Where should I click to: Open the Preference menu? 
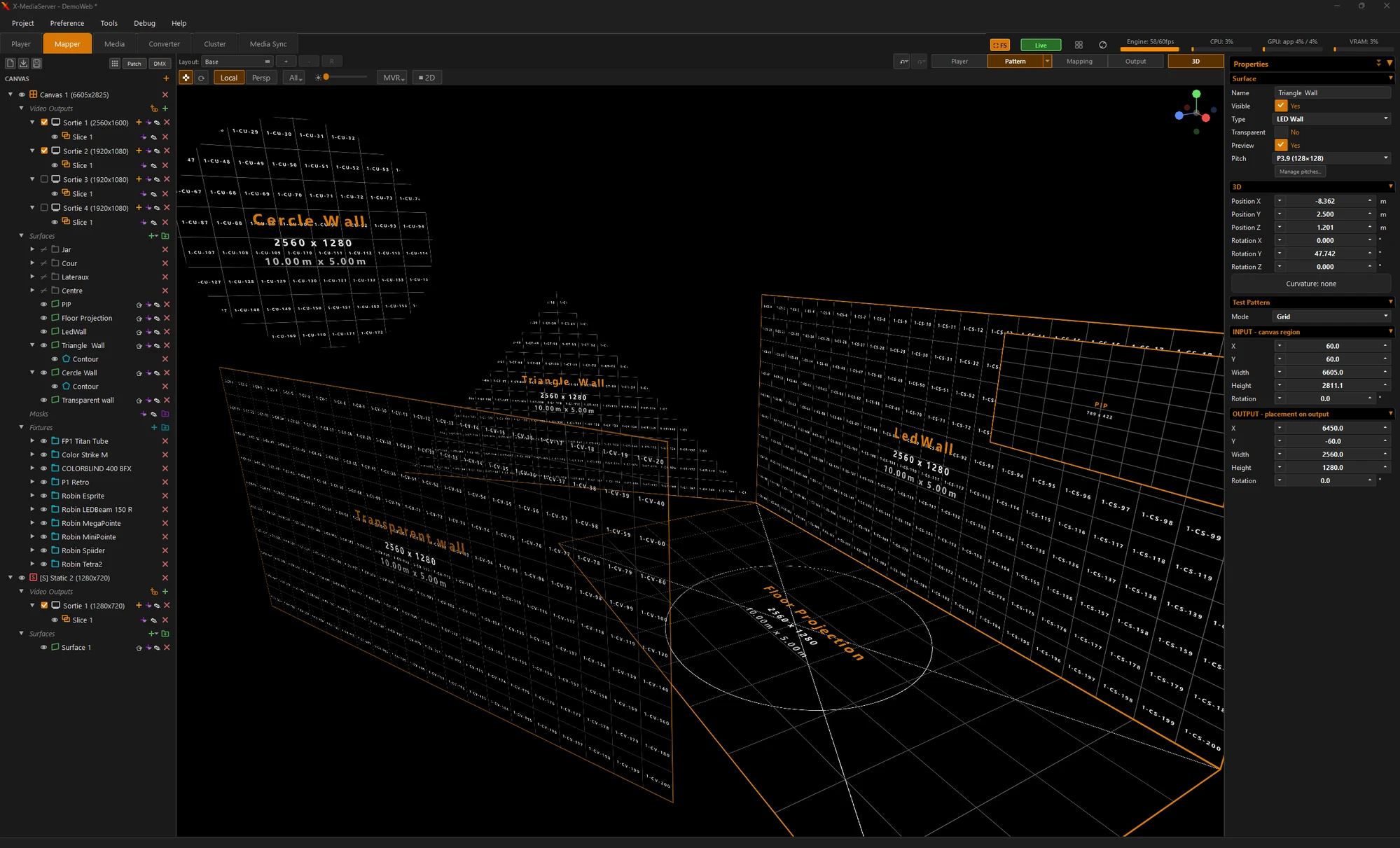(67, 23)
